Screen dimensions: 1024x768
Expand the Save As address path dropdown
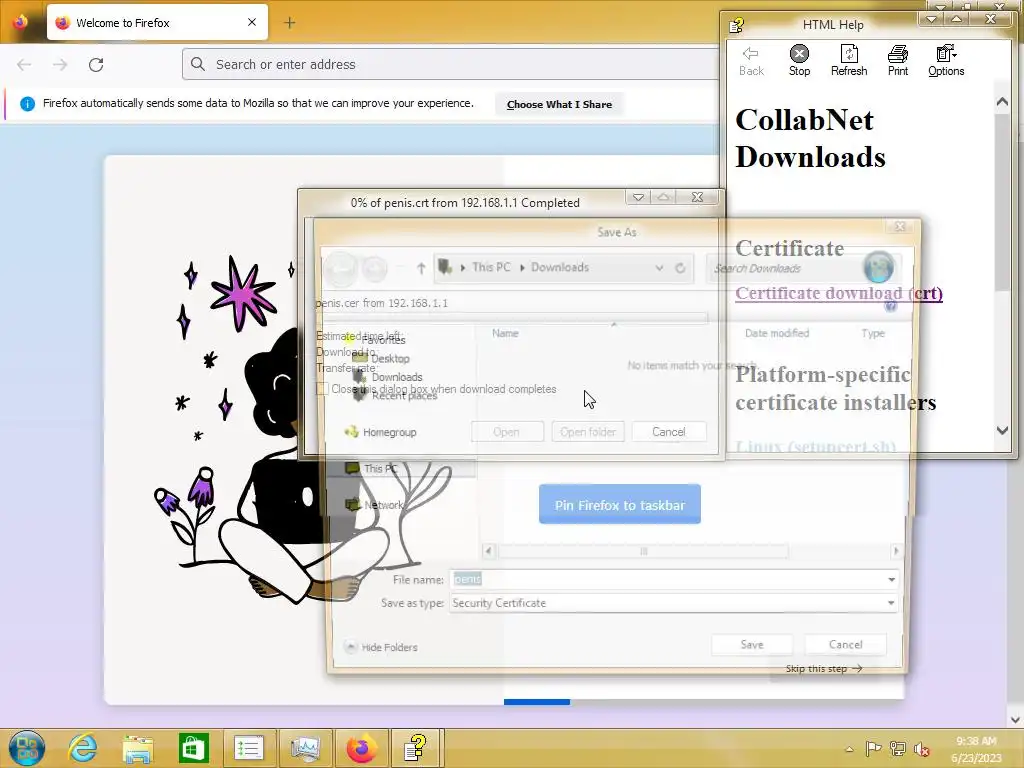click(659, 268)
